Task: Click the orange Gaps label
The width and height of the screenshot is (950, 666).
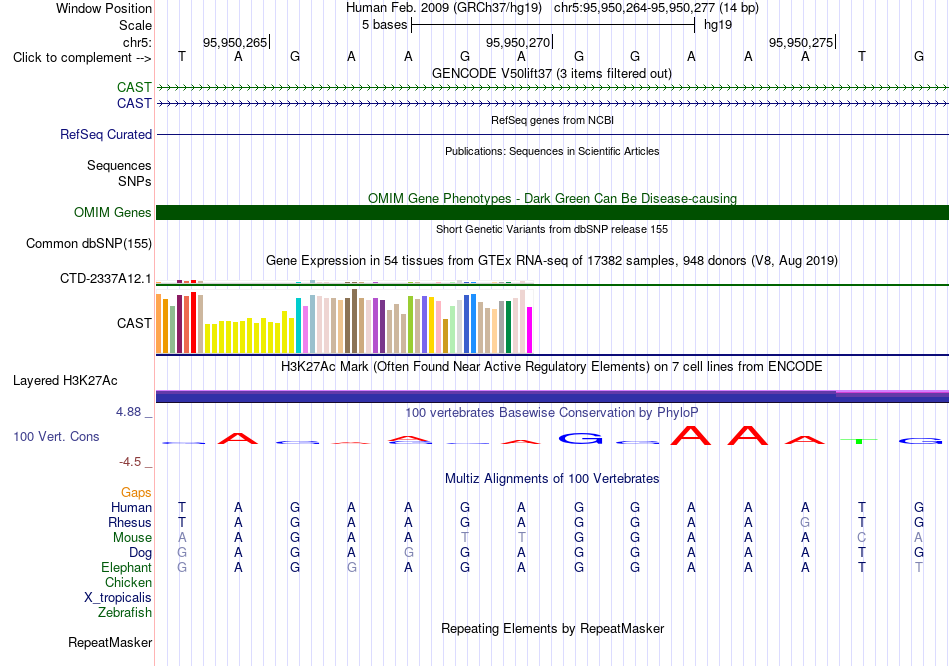Action: tap(136, 493)
